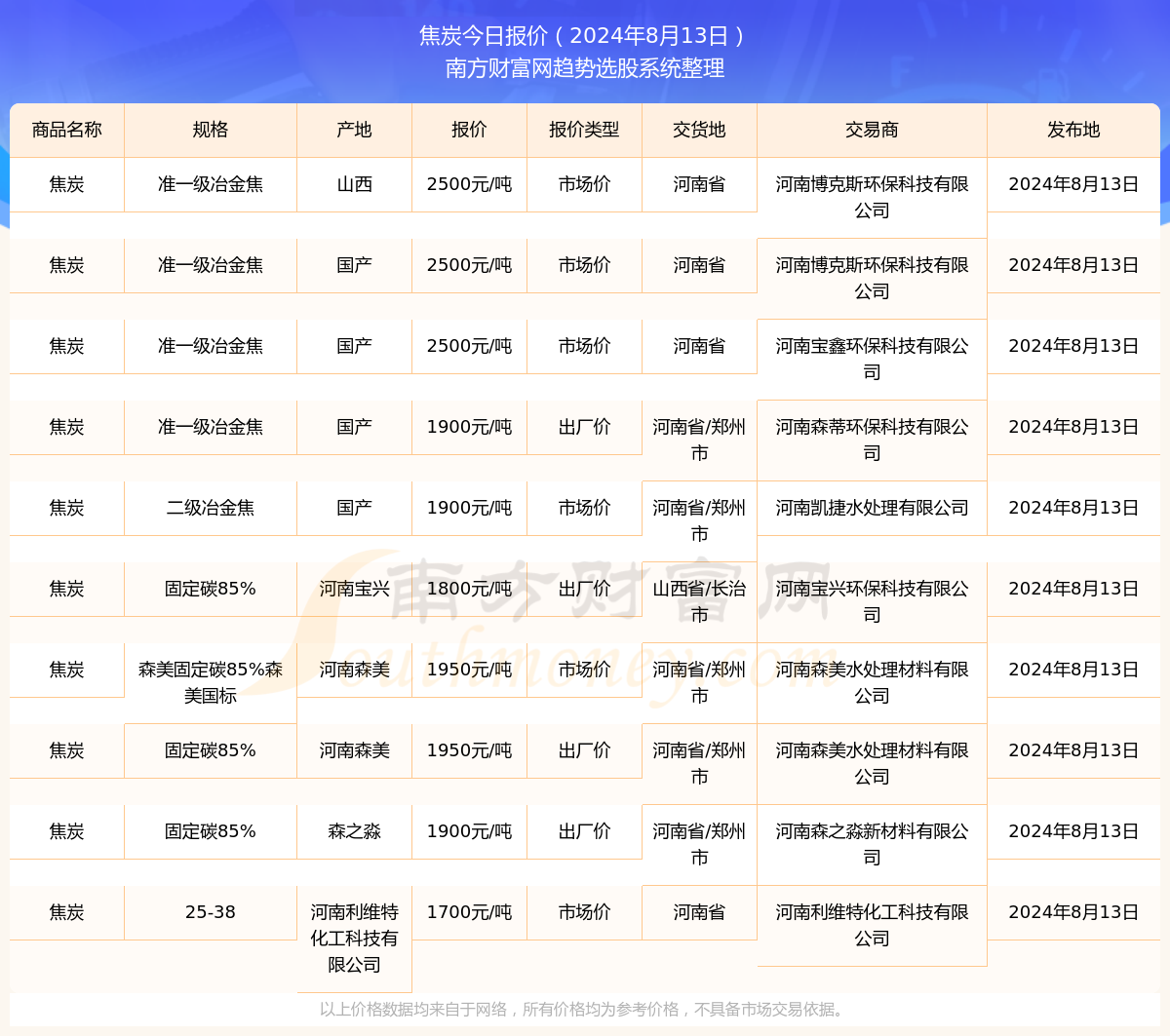Click the 森之淼 origin cell
This screenshot has height=1036, width=1170.
coord(355,831)
